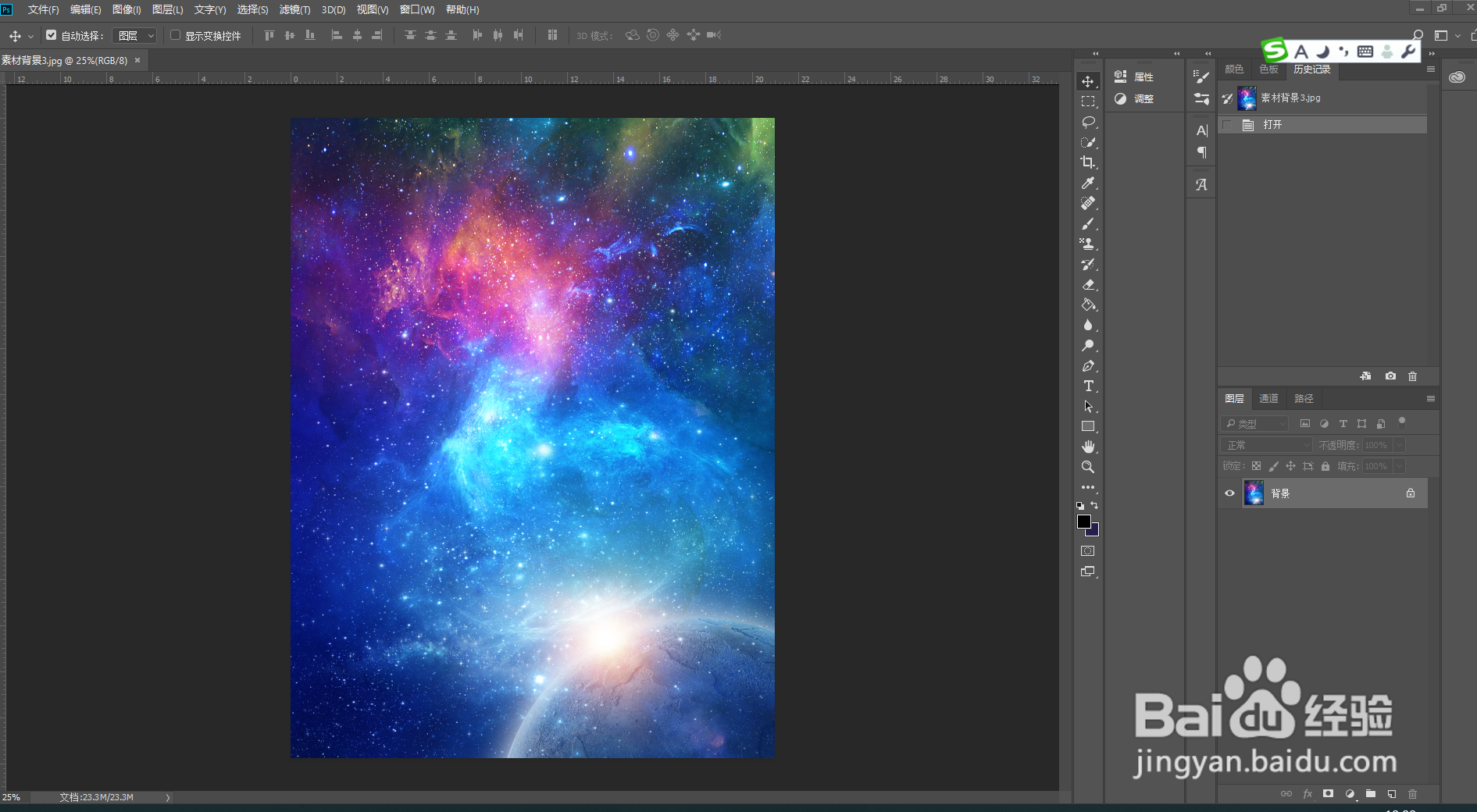1477x812 pixels.
Task: Switch to the 色板 tab
Action: [x=1269, y=69]
